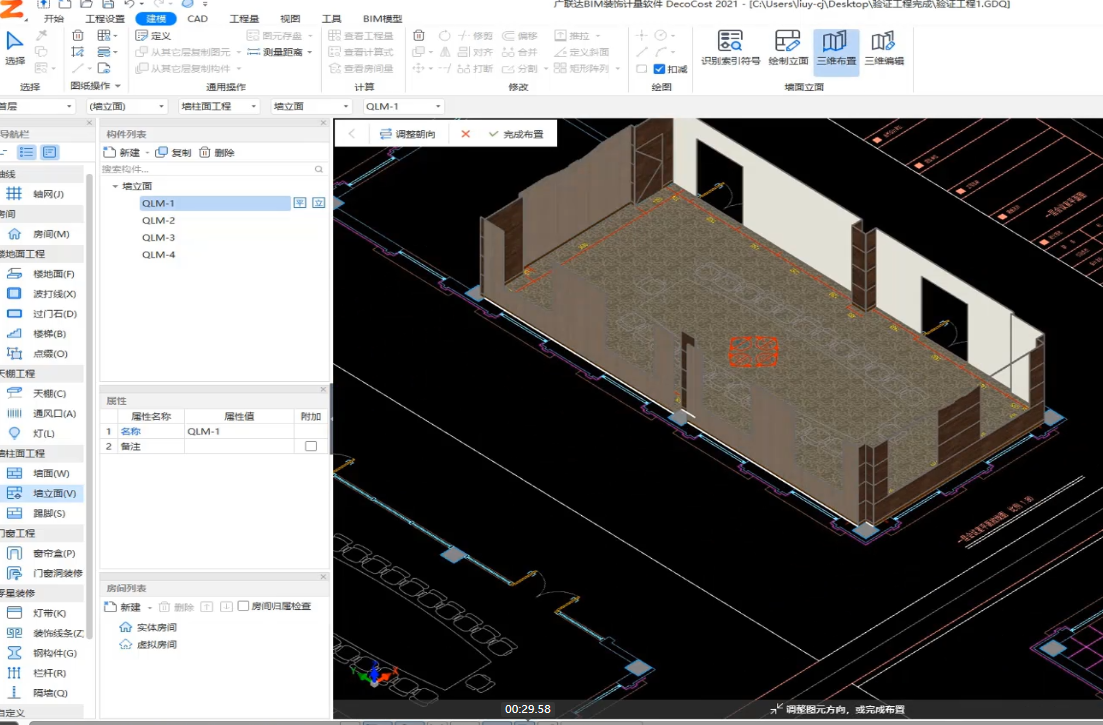This screenshot has height=725, width=1103.
Task: Uncheck the 扣减 checkbox
Action: pyautogui.click(x=659, y=69)
